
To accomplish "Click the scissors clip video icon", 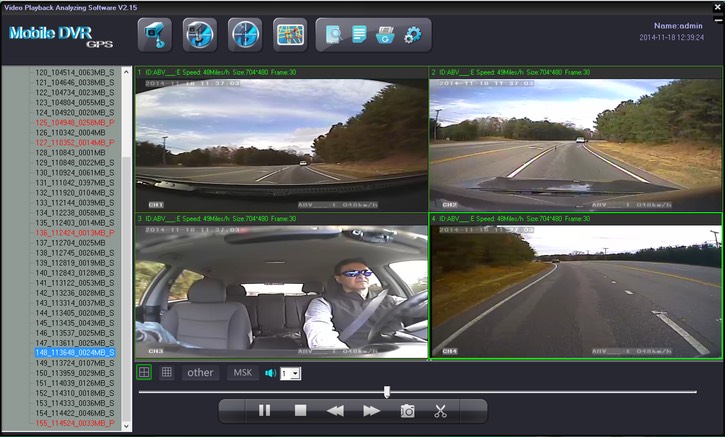I will (x=440, y=410).
